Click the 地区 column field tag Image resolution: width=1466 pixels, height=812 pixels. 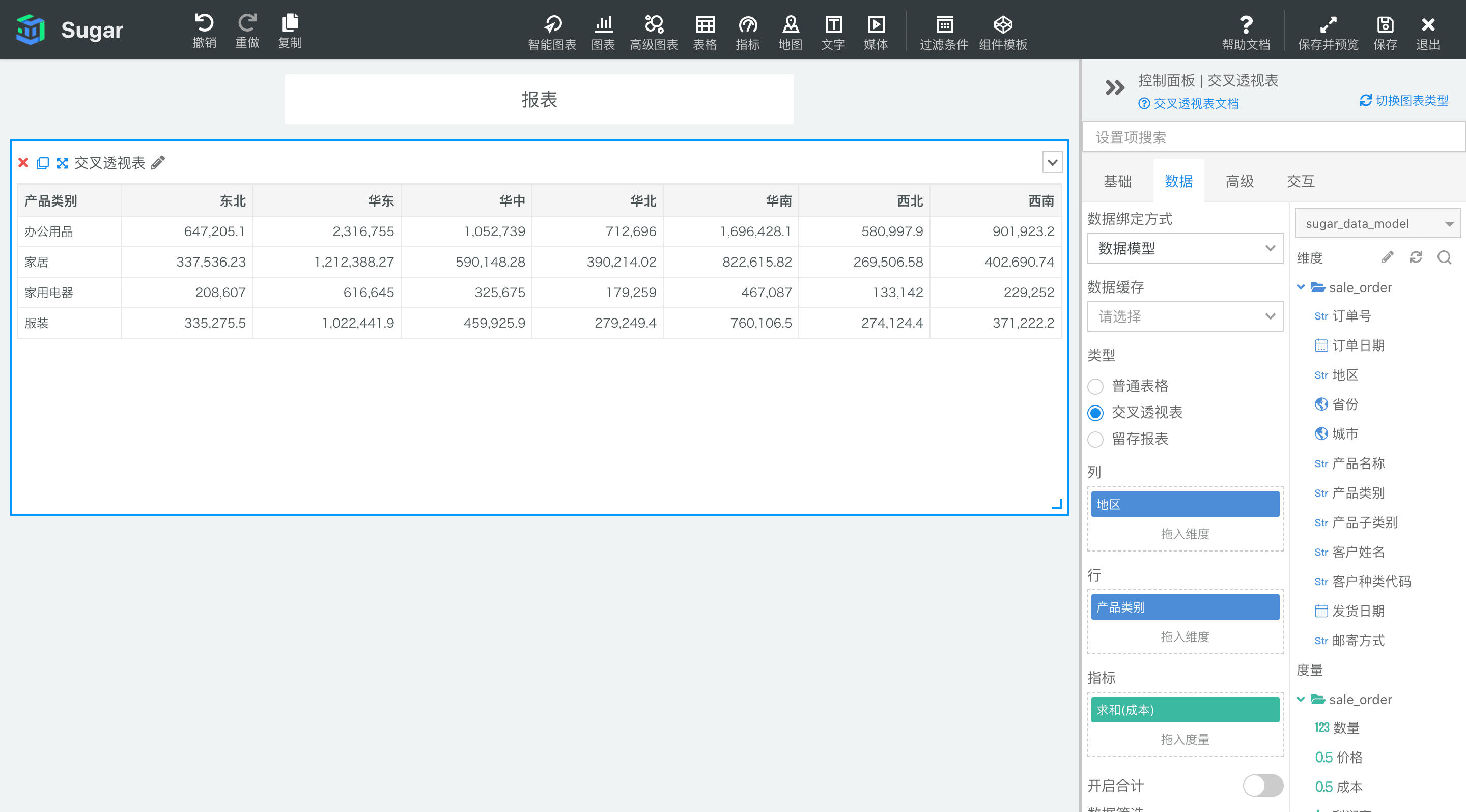pos(1185,504)
